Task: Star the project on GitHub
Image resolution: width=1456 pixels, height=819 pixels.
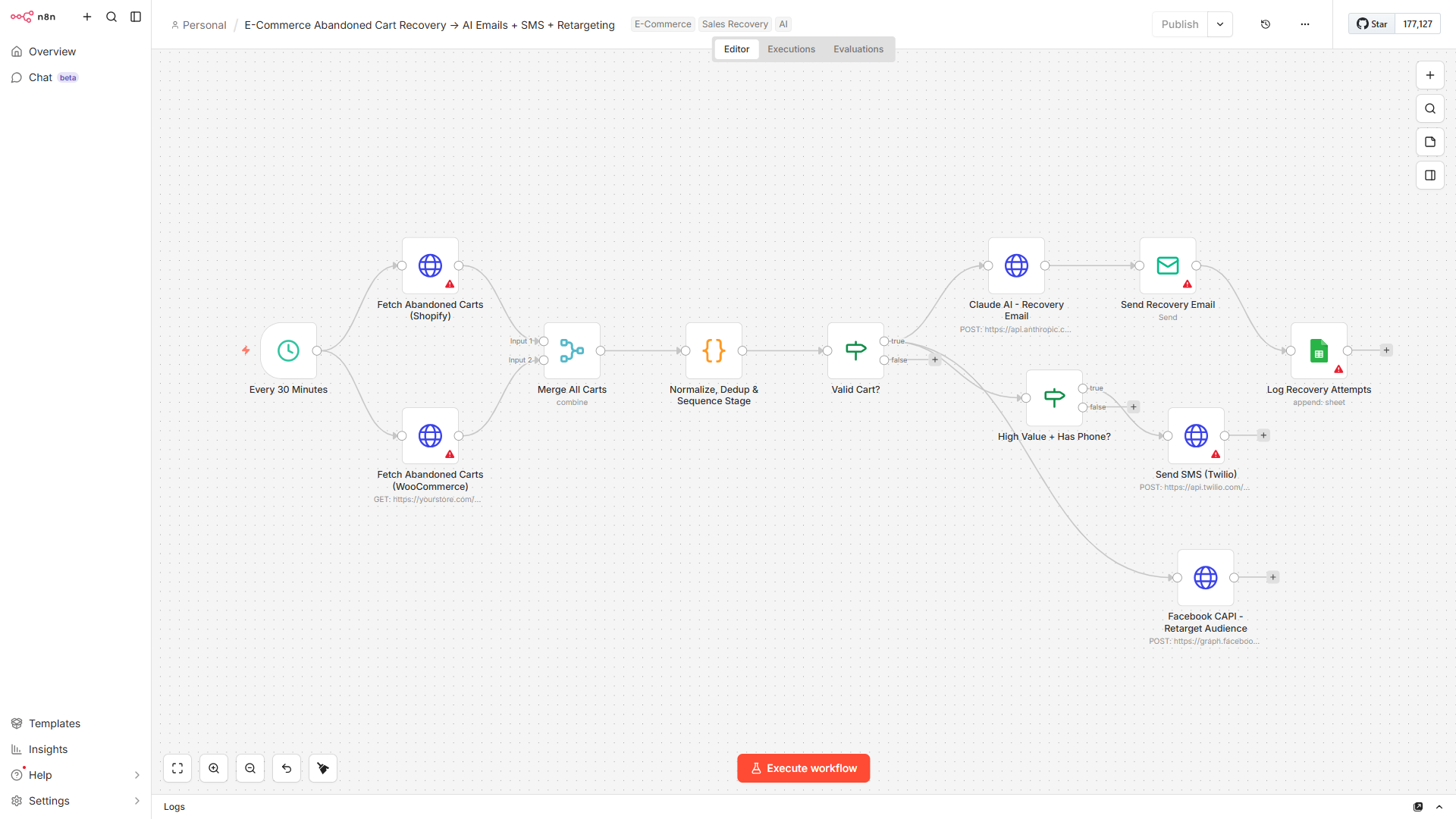Action: pyautogui.click(x=1370, y=24)
